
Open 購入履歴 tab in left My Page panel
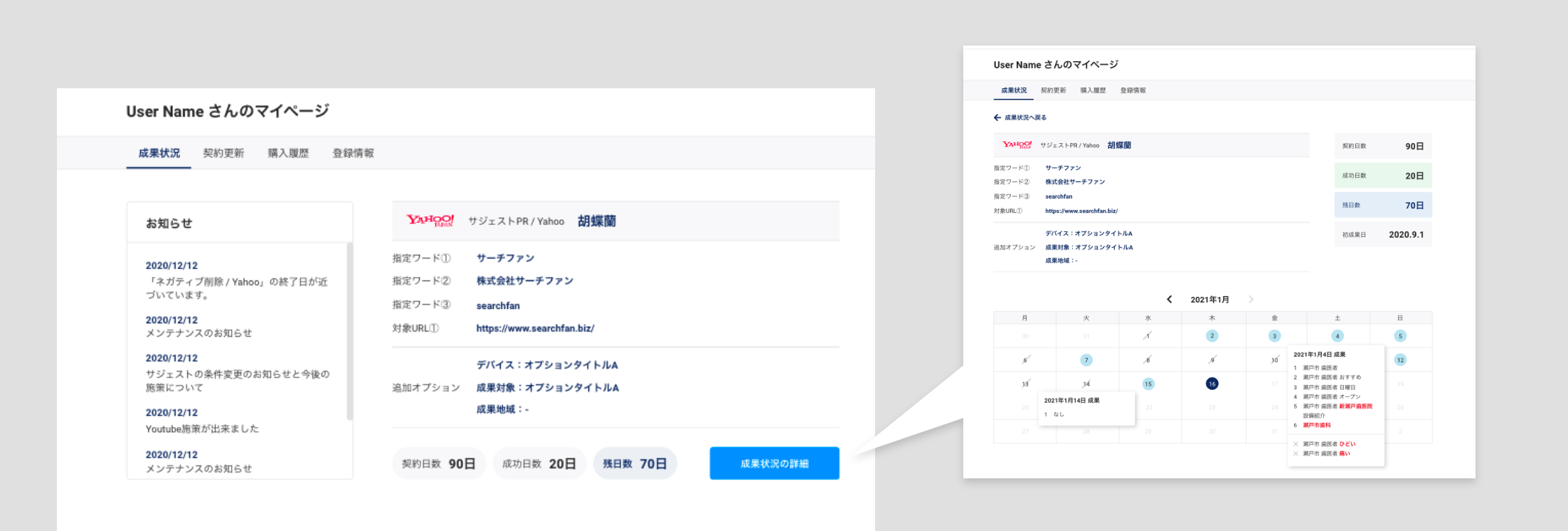288,153
